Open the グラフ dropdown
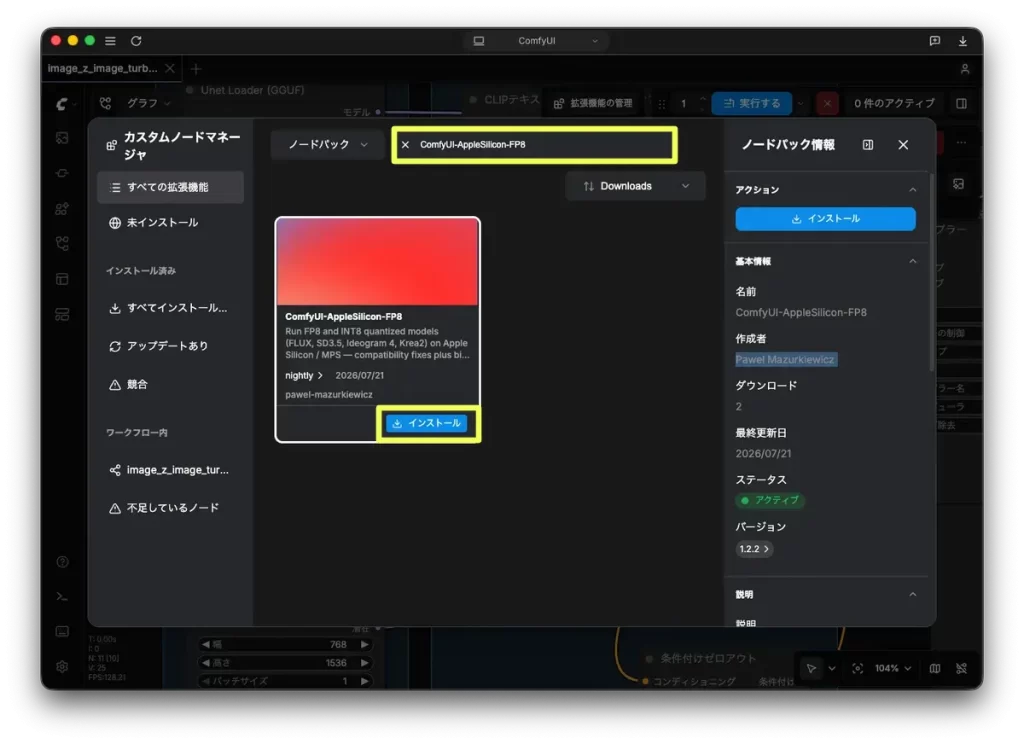This screenshot has width=1024, height=744. pos(148,103)
